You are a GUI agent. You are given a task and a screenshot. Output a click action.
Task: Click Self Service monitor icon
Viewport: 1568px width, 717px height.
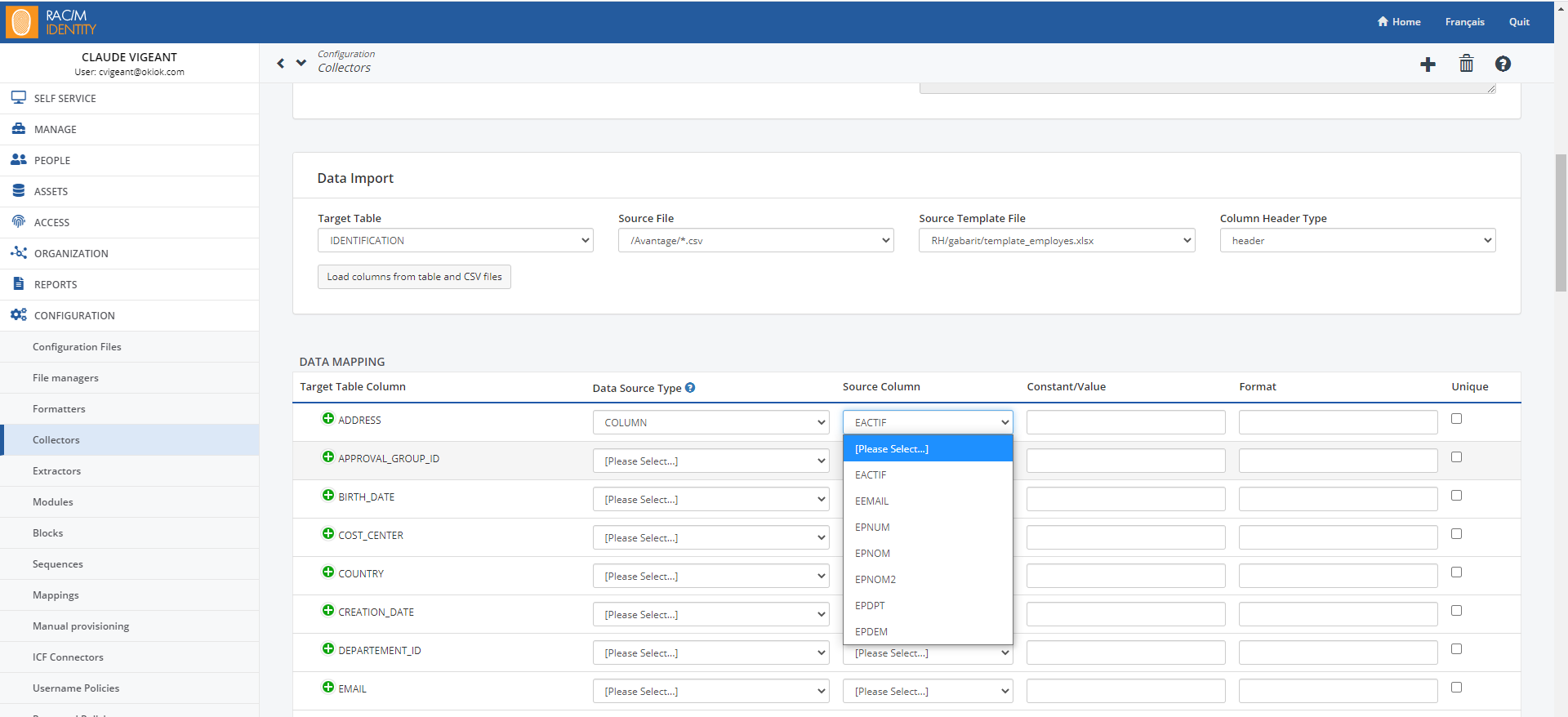click(19, 98)
